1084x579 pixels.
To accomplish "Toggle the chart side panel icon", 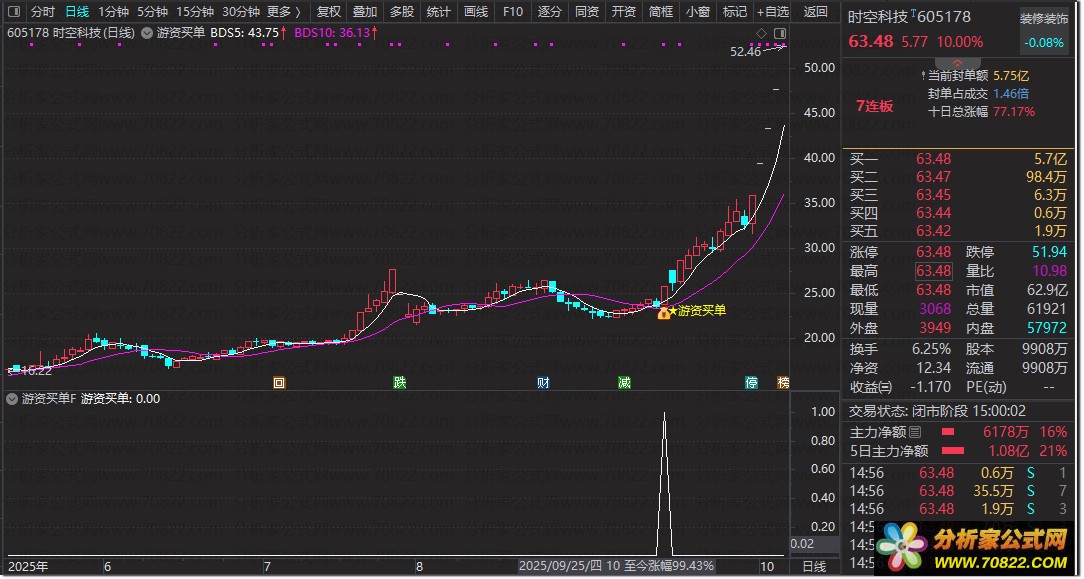I will coord(780,33).
